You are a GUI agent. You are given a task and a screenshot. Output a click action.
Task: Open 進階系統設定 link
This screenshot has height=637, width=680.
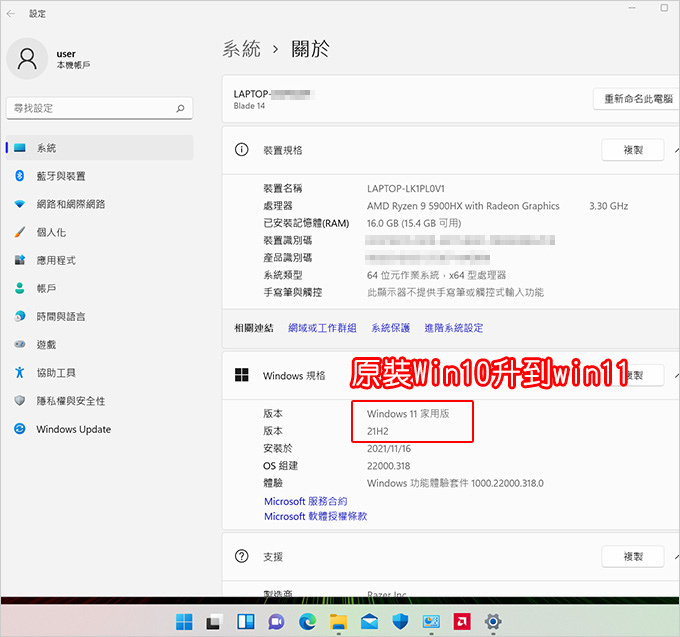(454, 328)
